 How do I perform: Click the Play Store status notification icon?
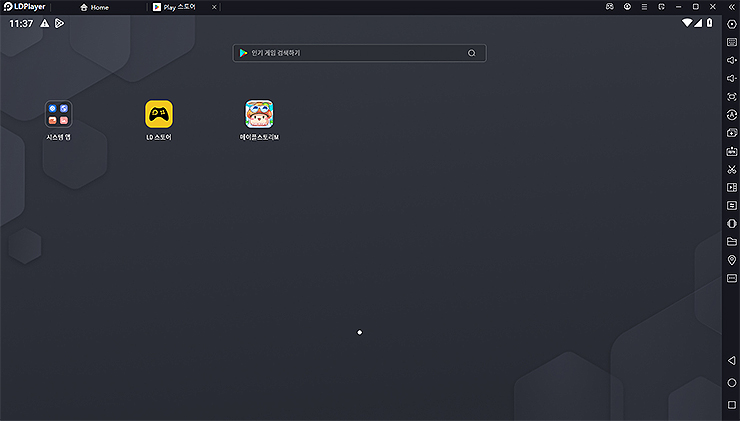pyautogui.click(x=59, y=23)
